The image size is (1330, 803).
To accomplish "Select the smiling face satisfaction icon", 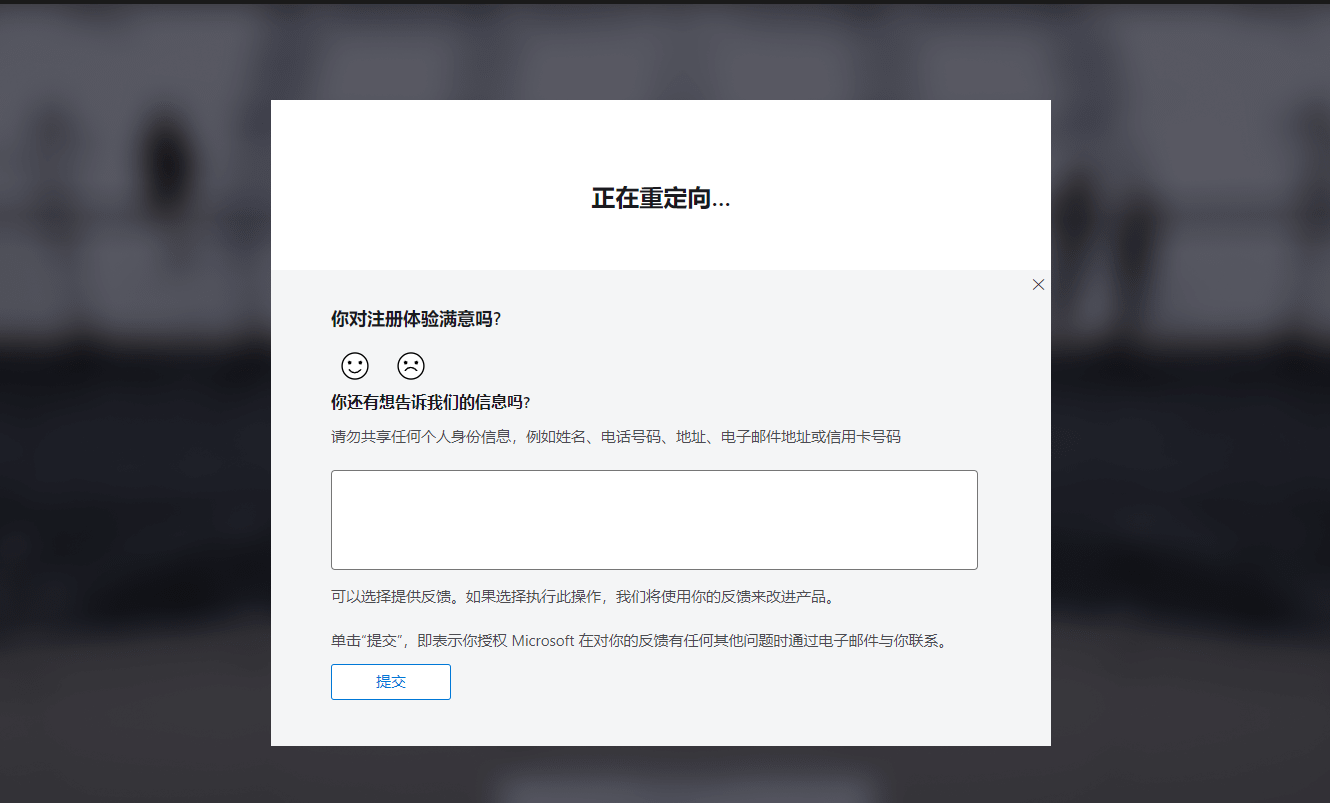I will point(355,366).
